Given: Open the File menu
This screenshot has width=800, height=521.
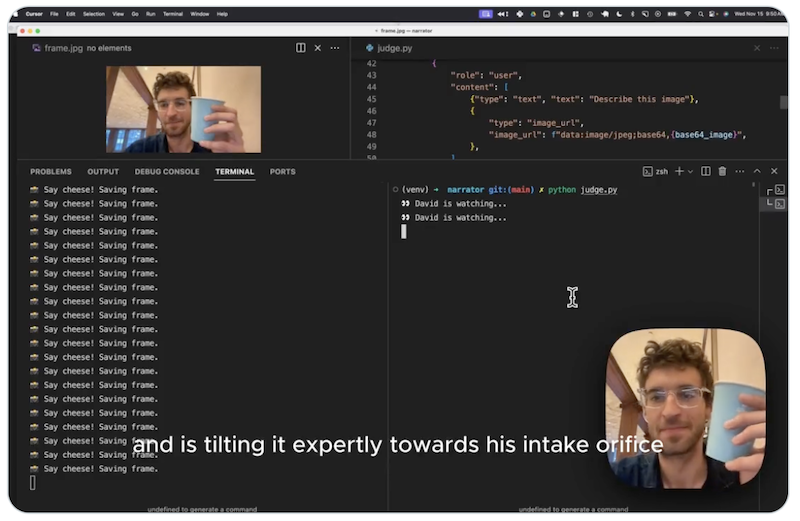Looking at the screenshot, I should (54, 14).
